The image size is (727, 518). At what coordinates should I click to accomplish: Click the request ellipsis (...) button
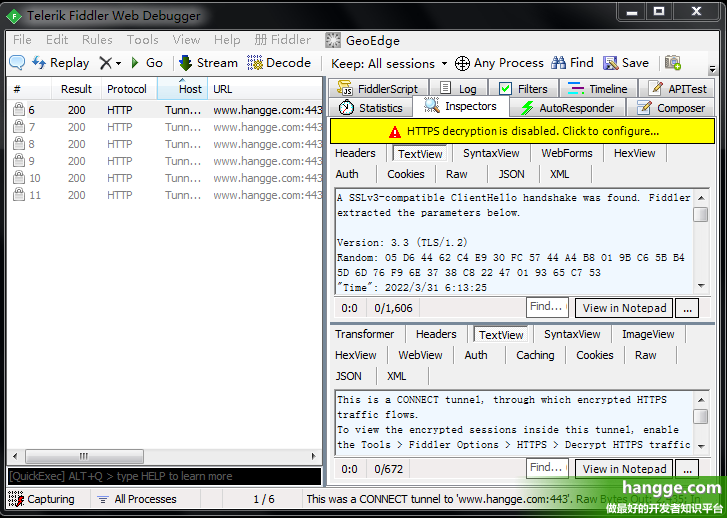[687, 308]
